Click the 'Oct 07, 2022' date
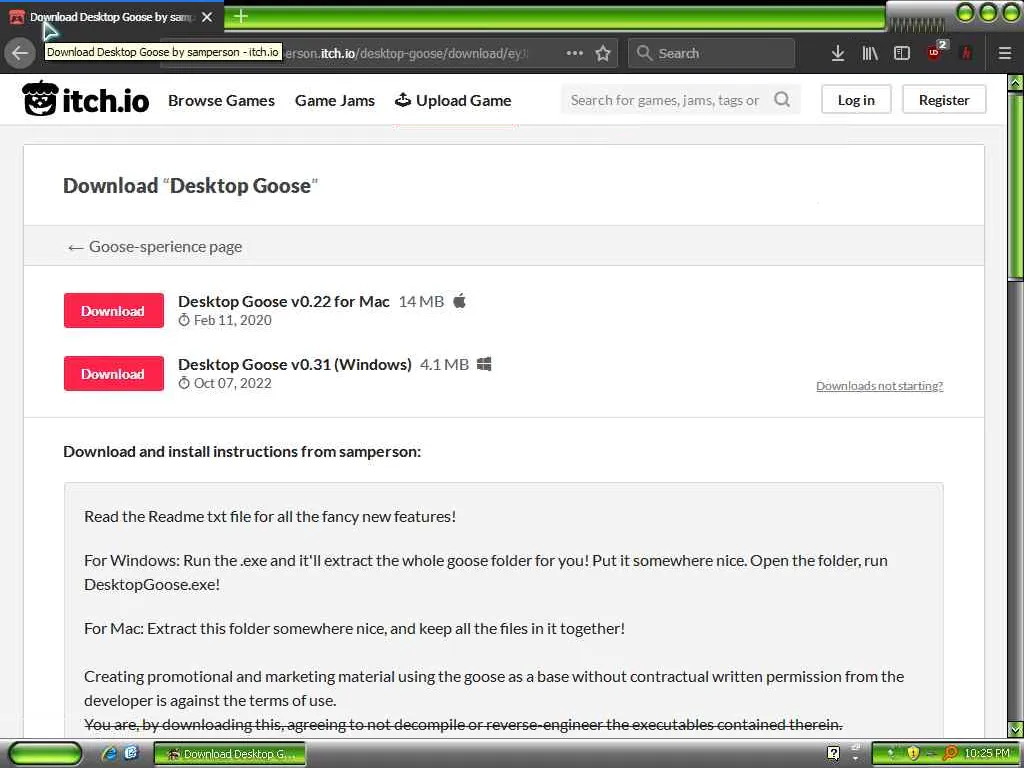 point(232,383)
